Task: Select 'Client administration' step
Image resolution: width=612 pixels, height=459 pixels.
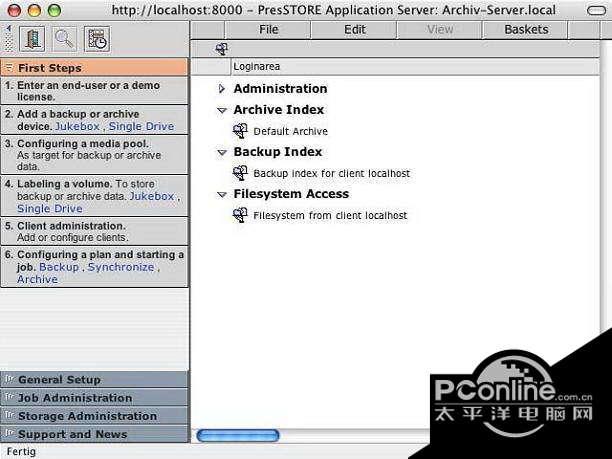Action: pos(94,231)
